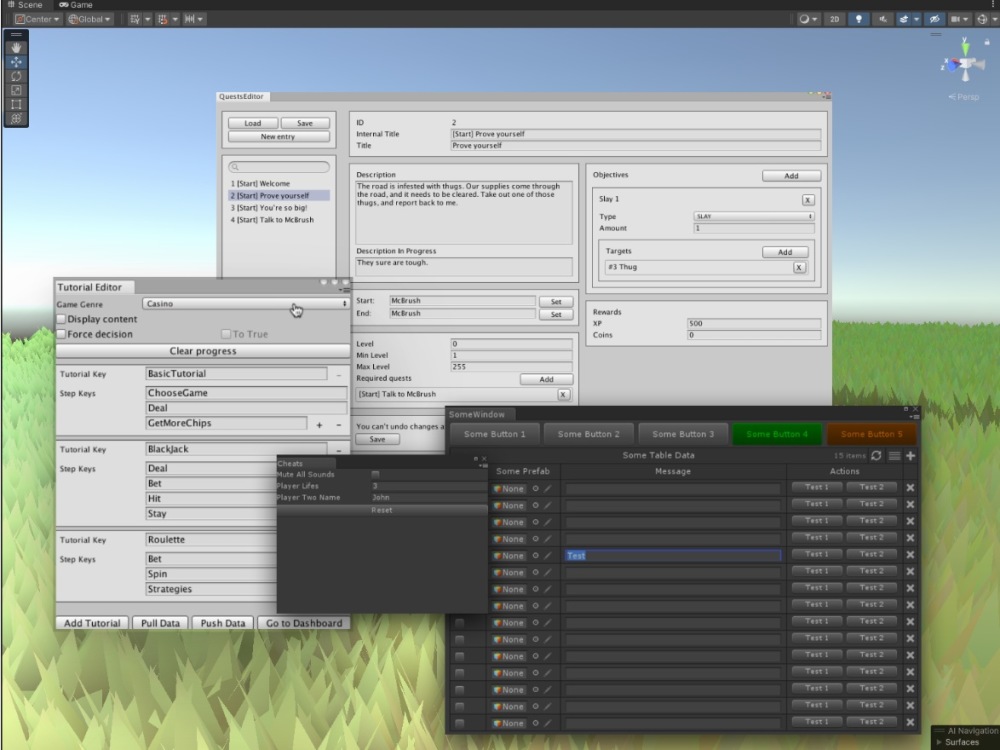Viewport: 1000px width, 750px height.
Task: Expand the grid visibility dropdown arrow
Action: click(x=147, y=19)
